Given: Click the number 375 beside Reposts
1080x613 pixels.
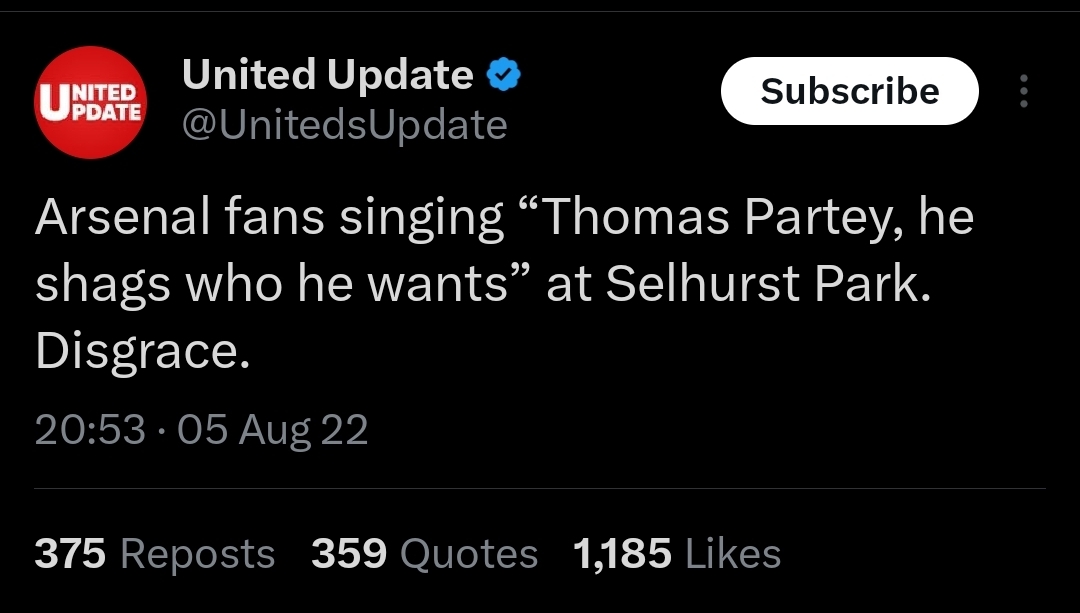Looking at the screenshot, I should click(x=70, y=554).
